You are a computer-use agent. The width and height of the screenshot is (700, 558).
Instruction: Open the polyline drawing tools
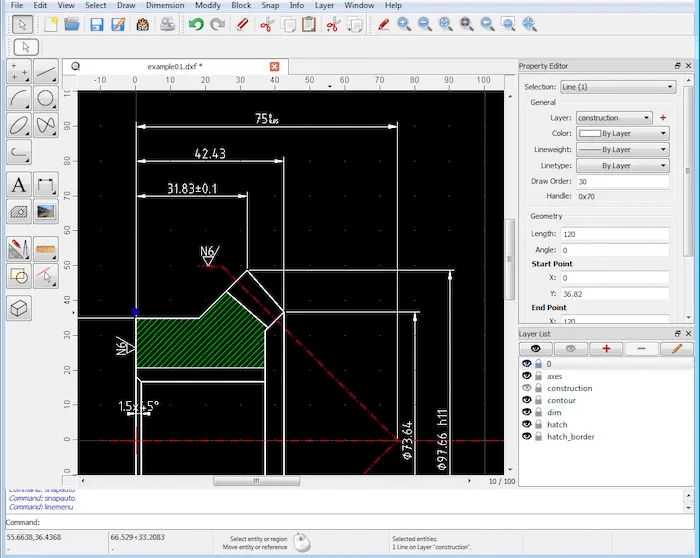coord(19,152)
